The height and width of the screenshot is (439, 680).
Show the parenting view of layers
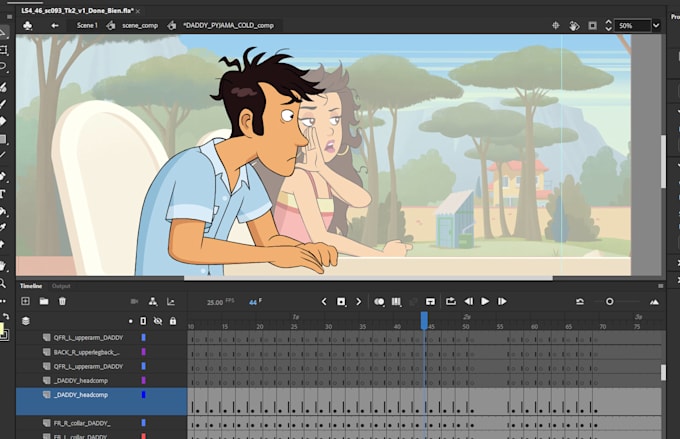click(153, 301)
